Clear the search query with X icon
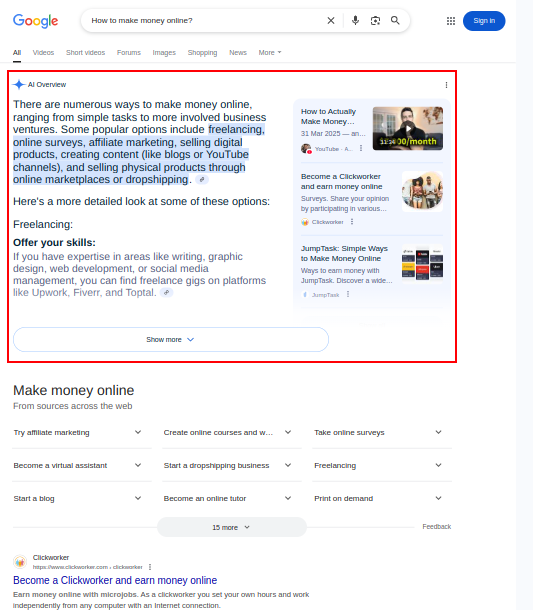Image resolution: width=533 pixels, height=610 pixels. point(331,21)
